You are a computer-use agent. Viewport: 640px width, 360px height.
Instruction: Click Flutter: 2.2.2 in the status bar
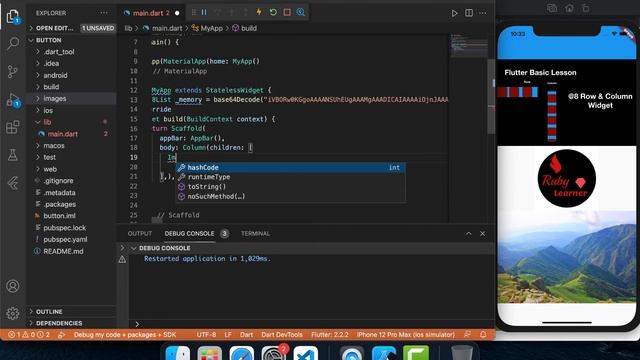pos(330,335)
